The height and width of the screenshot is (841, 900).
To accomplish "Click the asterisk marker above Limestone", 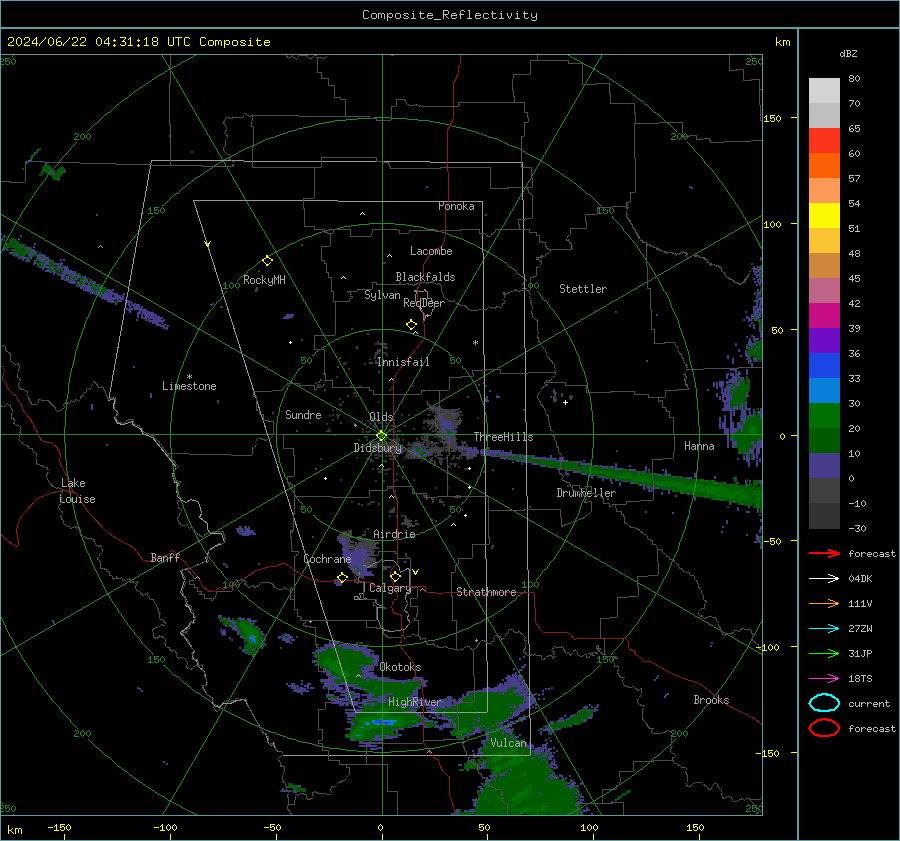I will [x=189, y=377].
